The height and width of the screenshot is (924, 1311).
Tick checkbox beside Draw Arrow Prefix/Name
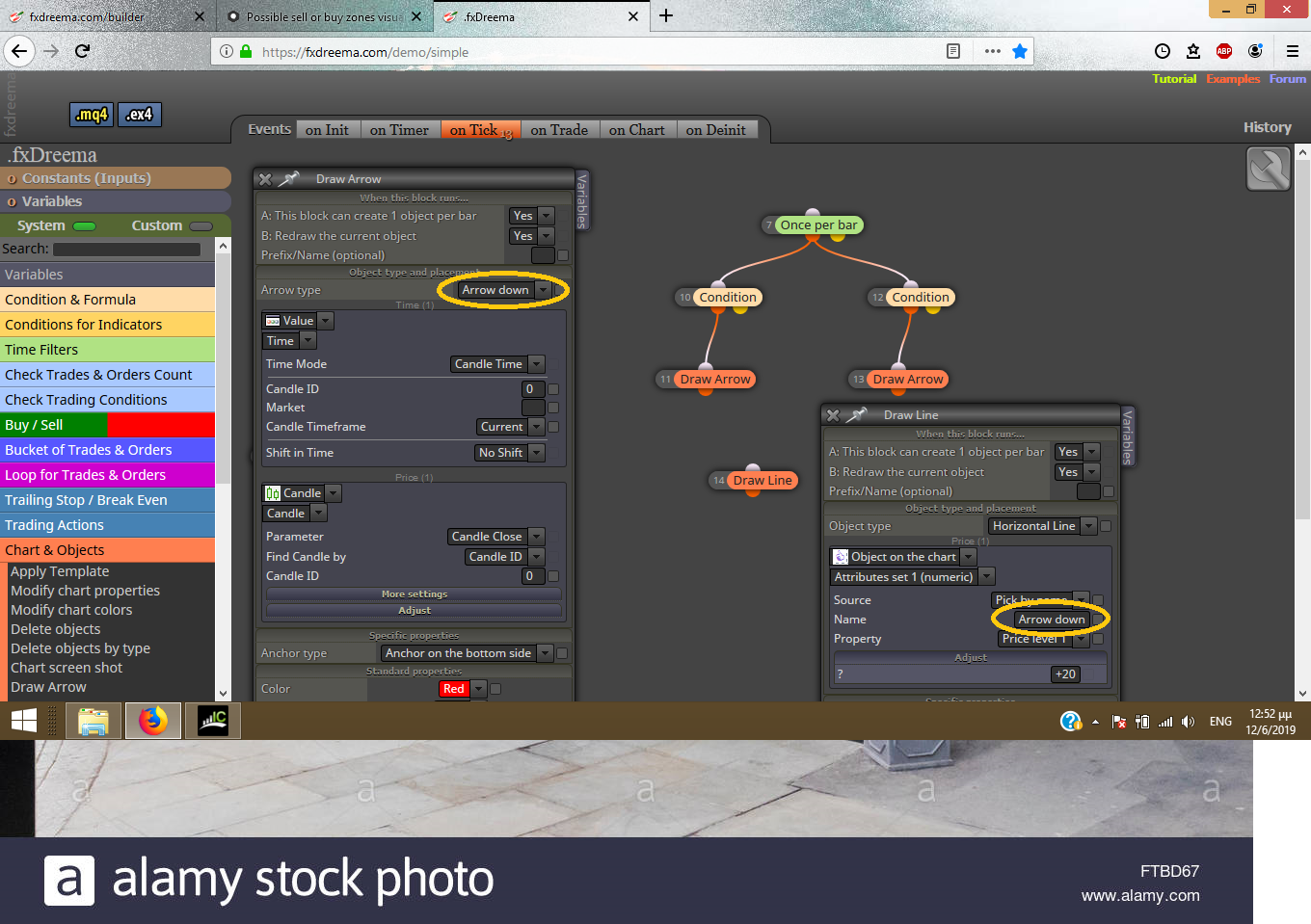[x=563, y=255]
